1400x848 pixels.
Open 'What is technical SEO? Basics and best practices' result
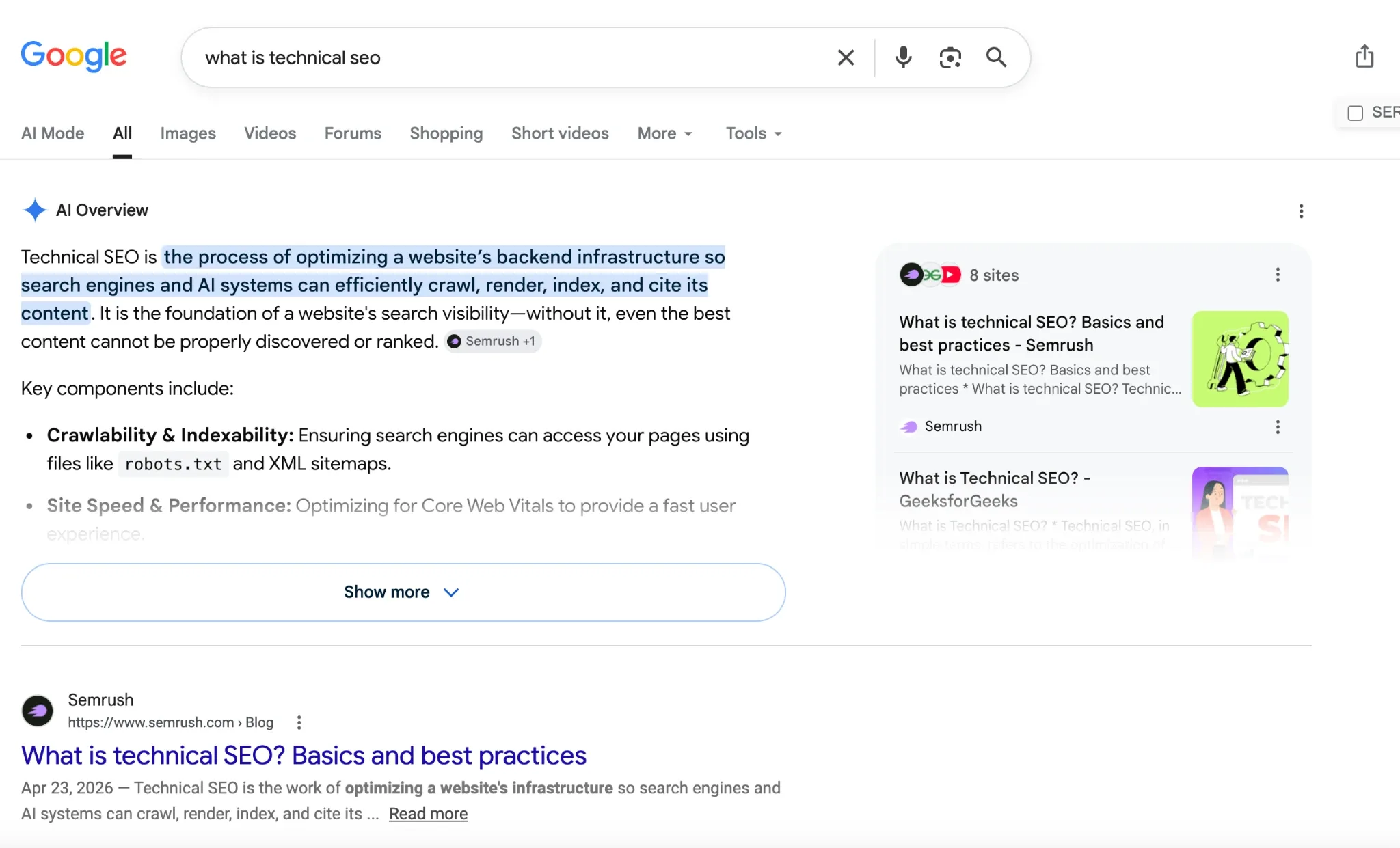point(304,756)
